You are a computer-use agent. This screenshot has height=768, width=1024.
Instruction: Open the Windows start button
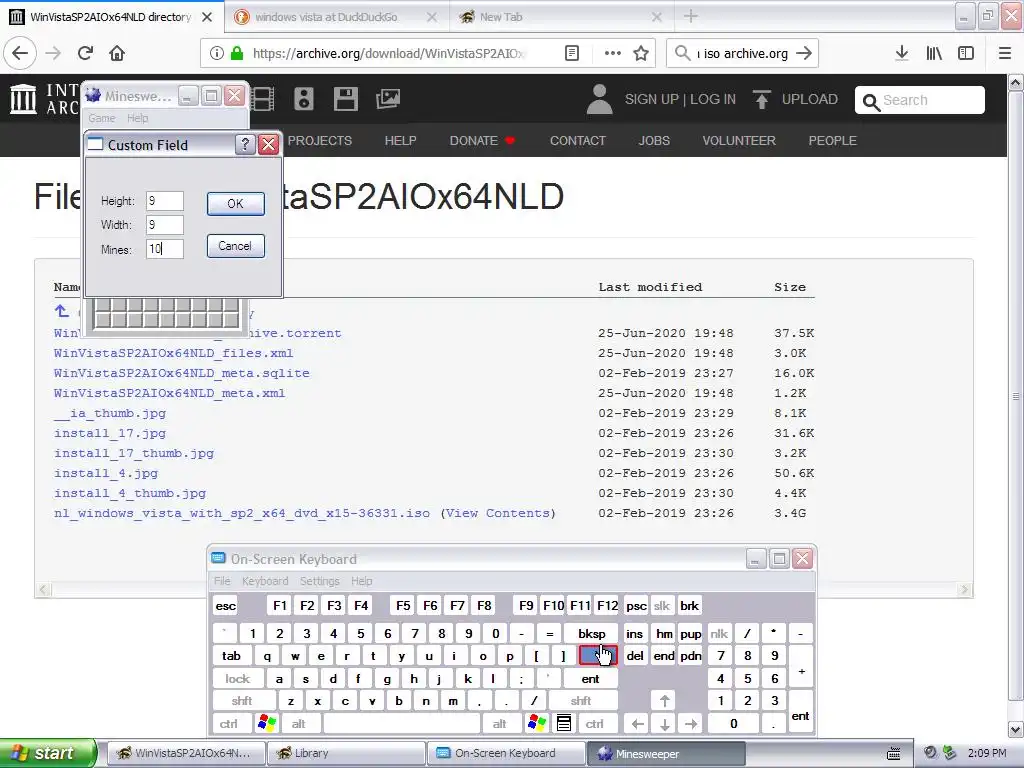pos(48,753)
